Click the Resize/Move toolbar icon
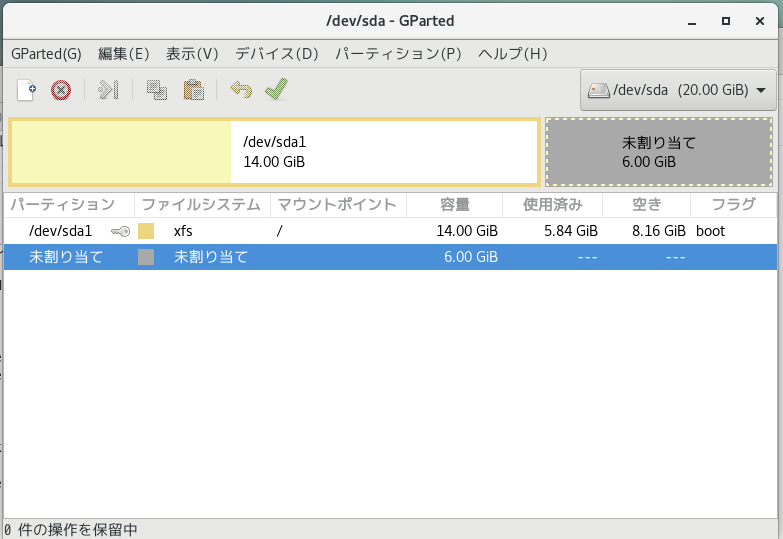Viewport: 783px width, 539px height. tap(108, 90)
